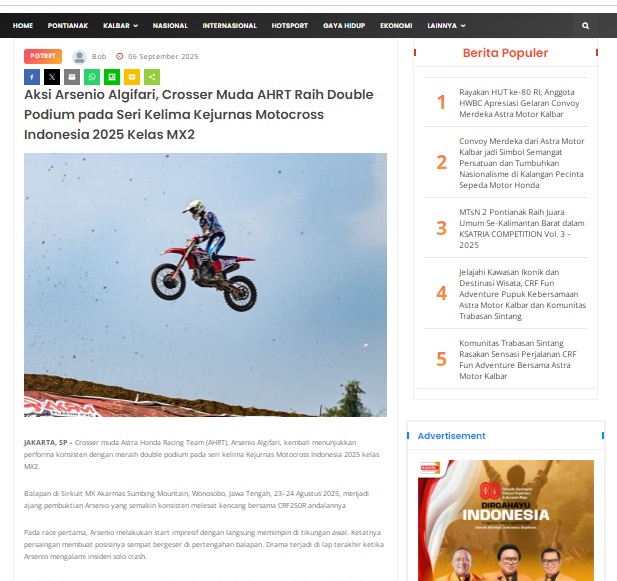Open the HOTSPORT menu section
This screenshot has height=581, width=617.
pos(290,26)
